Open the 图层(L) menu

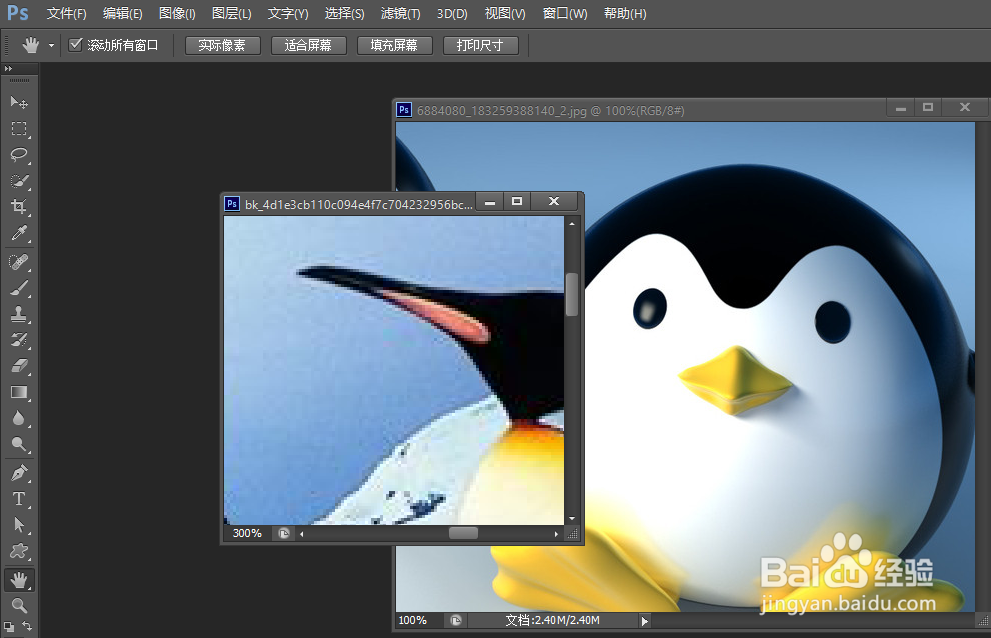coord(231,13)
